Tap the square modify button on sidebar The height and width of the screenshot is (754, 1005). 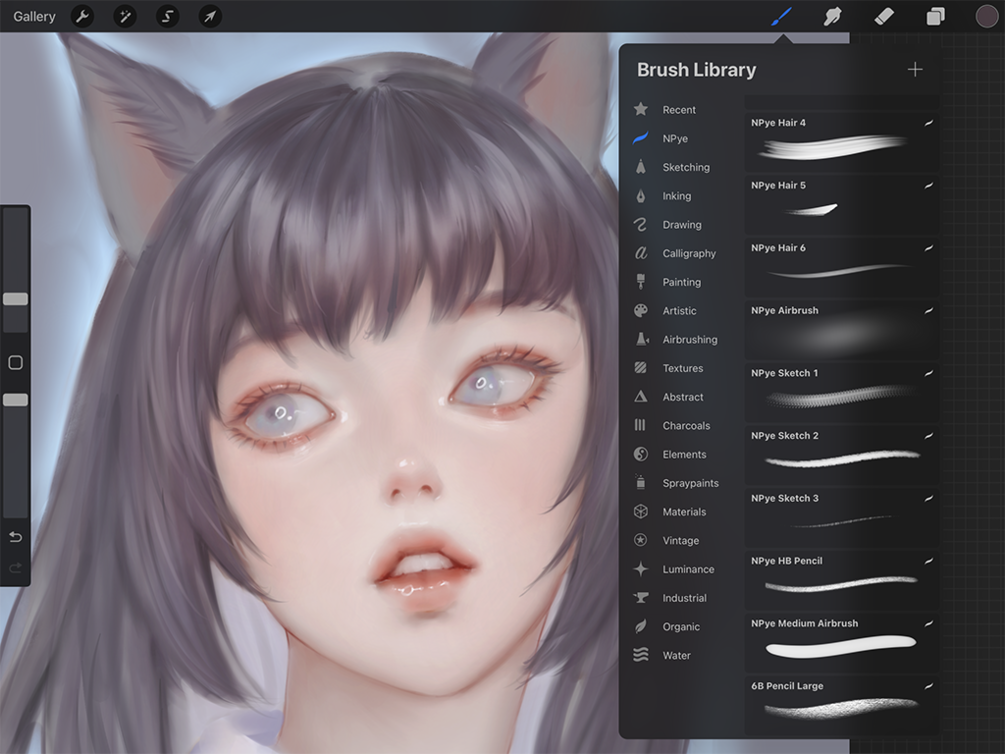tap(15, 362)
